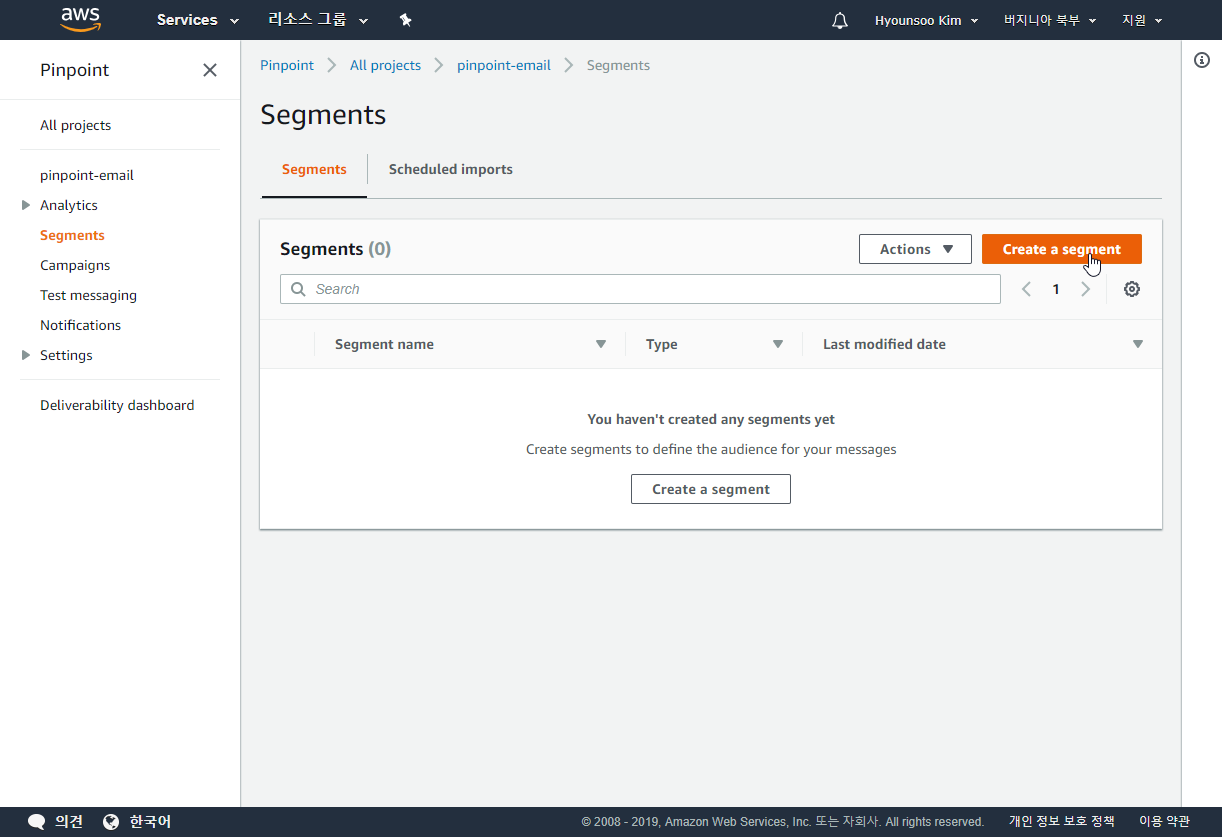The height and width of the screenshot is (837, 1222).
Task: Click white Create a segment button
Action: pyautogui.click(x=711, y=489)
